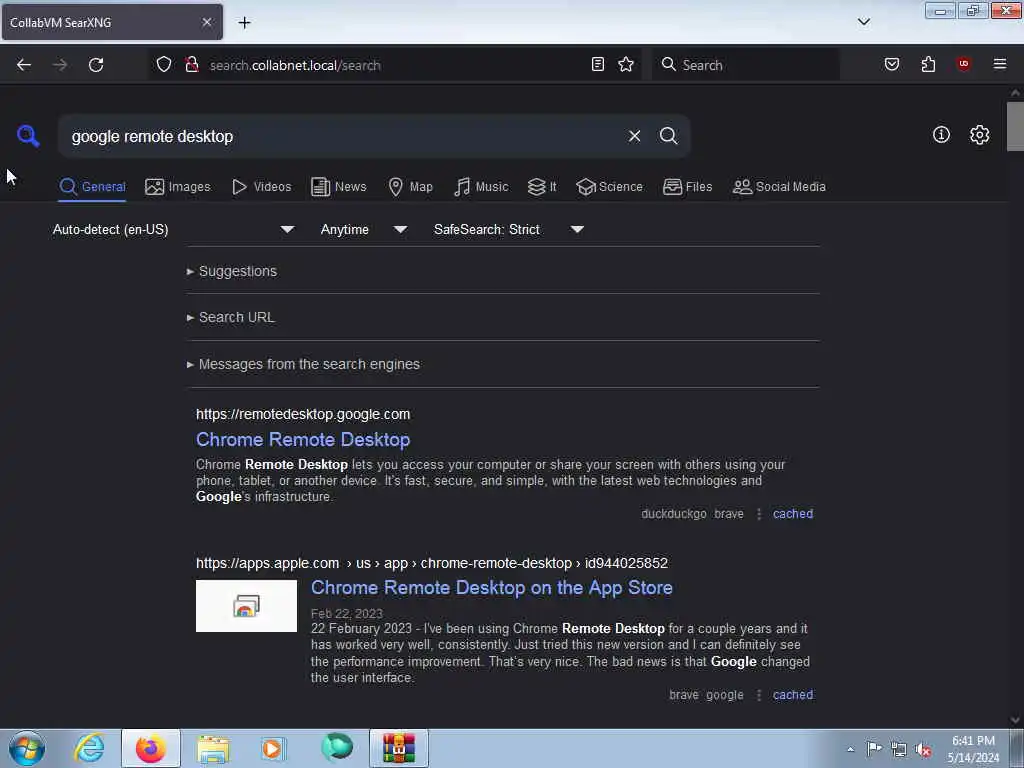Screen dimensions: 1024x768
Task: Click into the SearXNG query input field
Action: (343, 136)
